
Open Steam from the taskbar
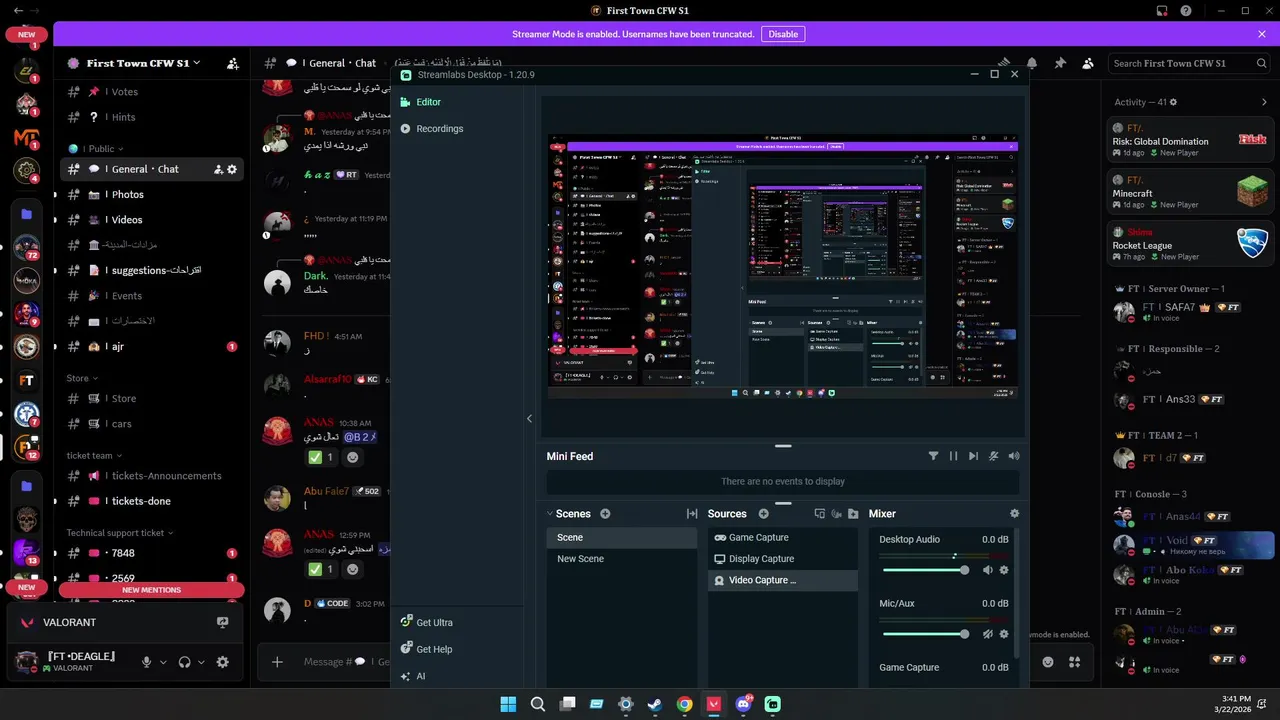point(655,704)
